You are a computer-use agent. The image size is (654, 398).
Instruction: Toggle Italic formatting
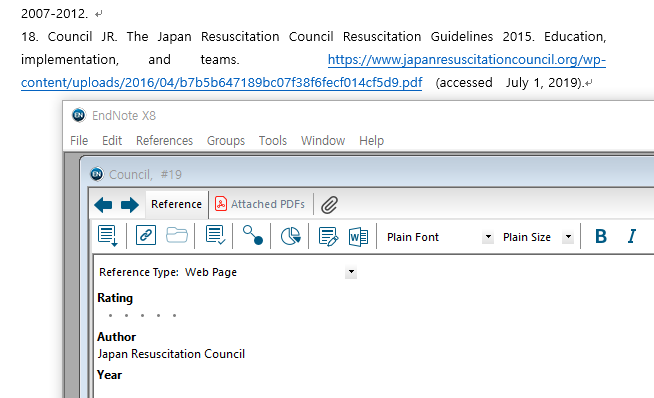pos(632,236)
